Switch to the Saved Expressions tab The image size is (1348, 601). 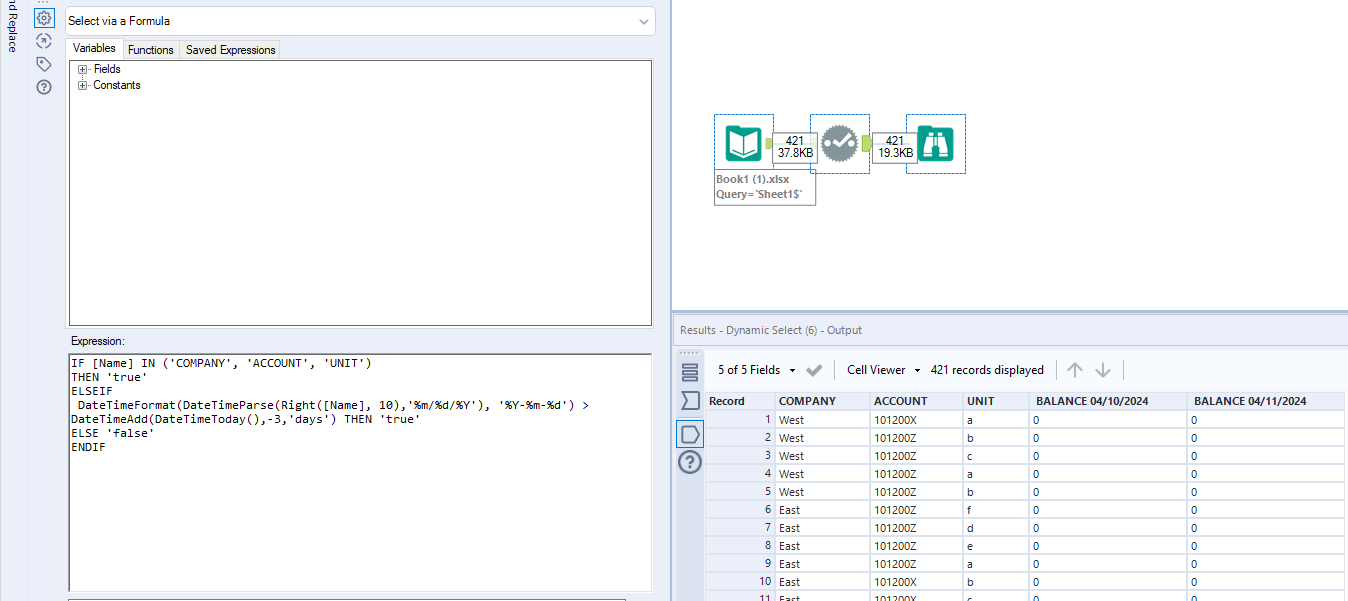[x=230, y=49]
